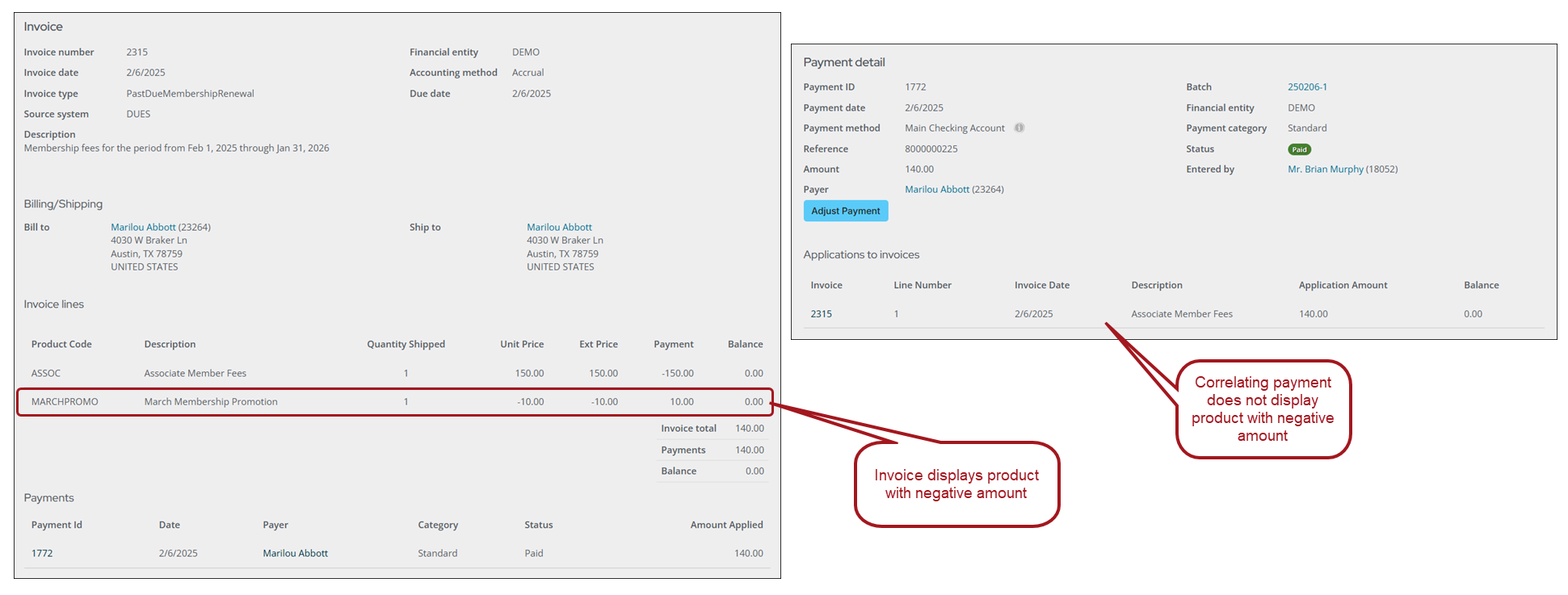The image size is (1568, 595).
Task: Click the green Paid status badge
Action: click(1299, 149)
